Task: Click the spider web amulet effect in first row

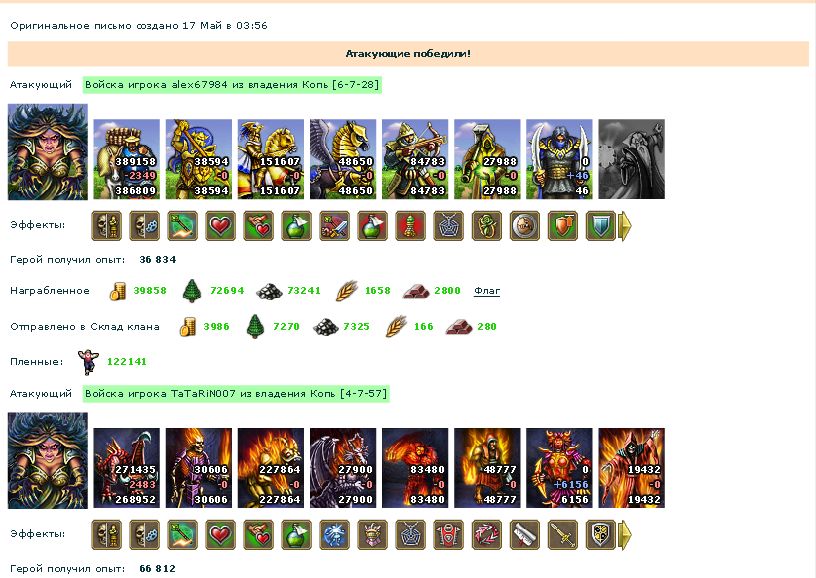Action: (449, 226)
